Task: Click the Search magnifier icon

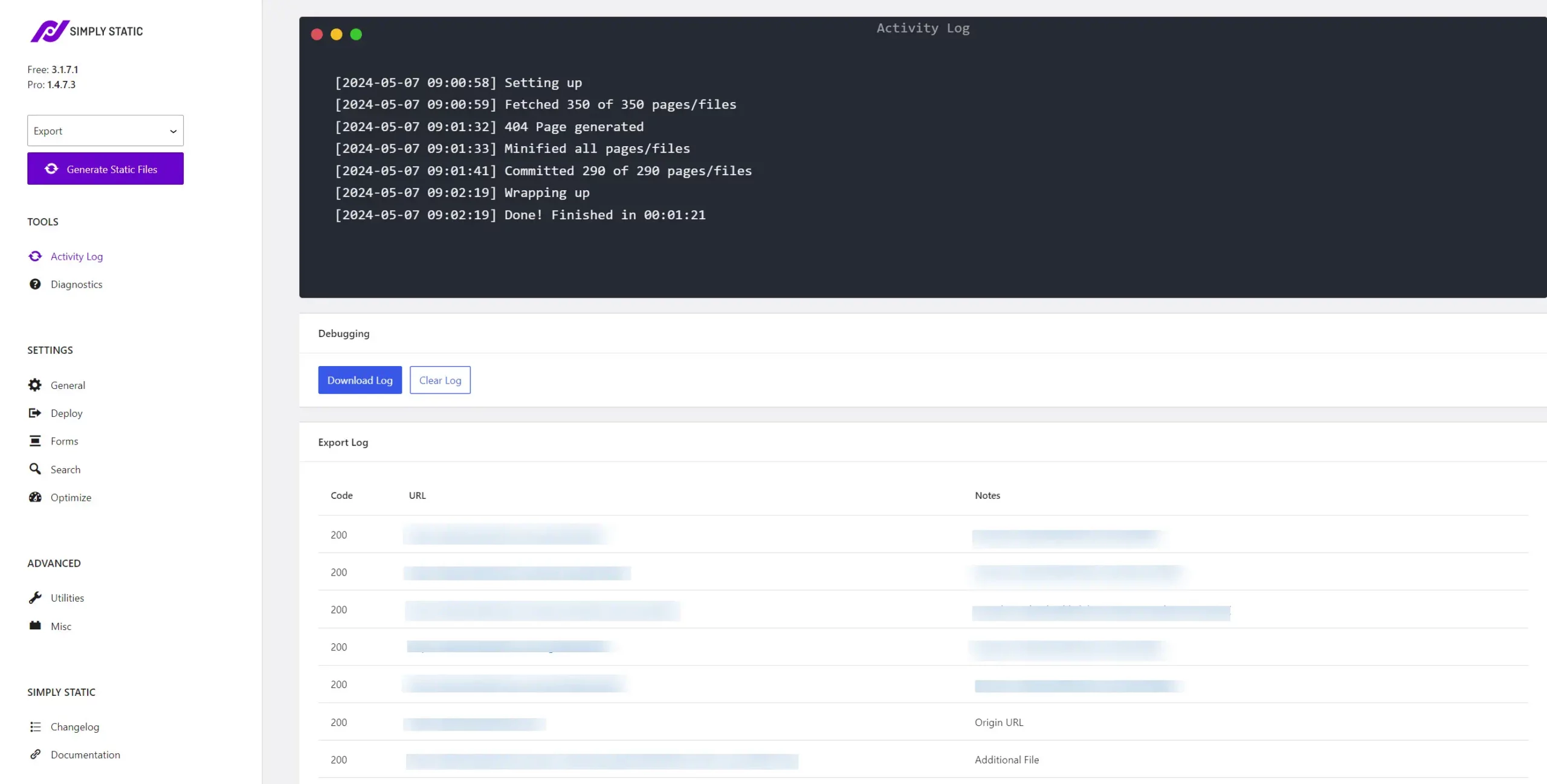Action: click(35, 469)
